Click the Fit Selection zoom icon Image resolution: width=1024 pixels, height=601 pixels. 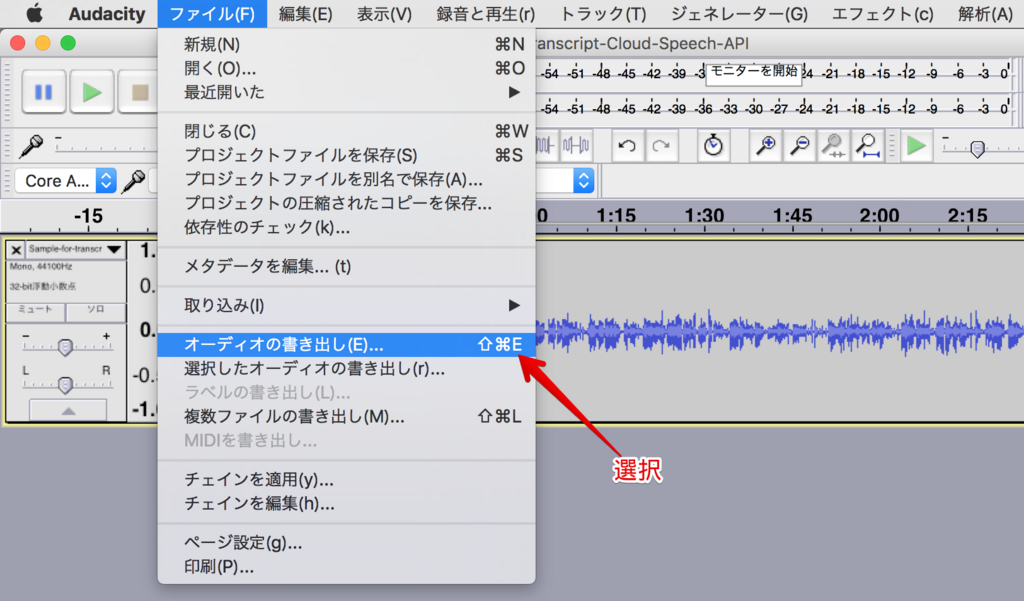point(833,145)
